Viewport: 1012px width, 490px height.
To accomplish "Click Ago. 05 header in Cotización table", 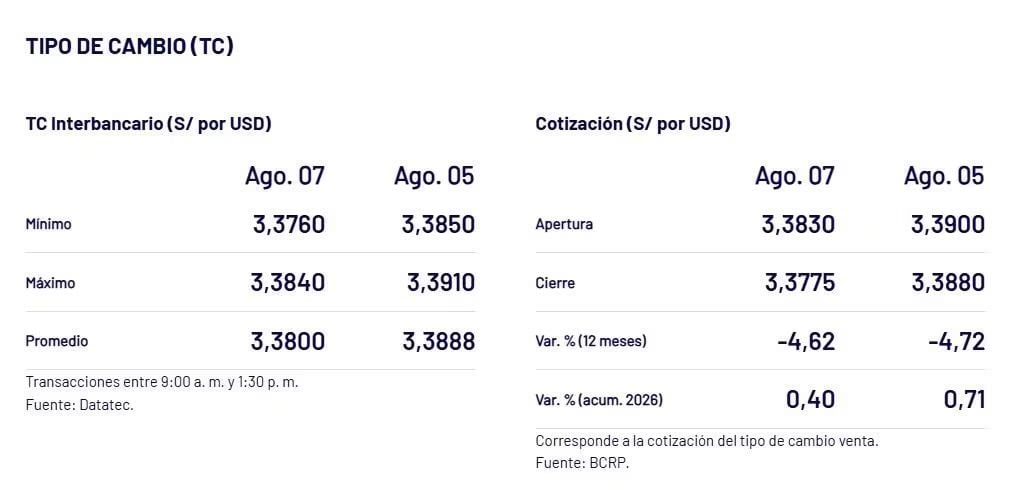I will click(944, 176).
